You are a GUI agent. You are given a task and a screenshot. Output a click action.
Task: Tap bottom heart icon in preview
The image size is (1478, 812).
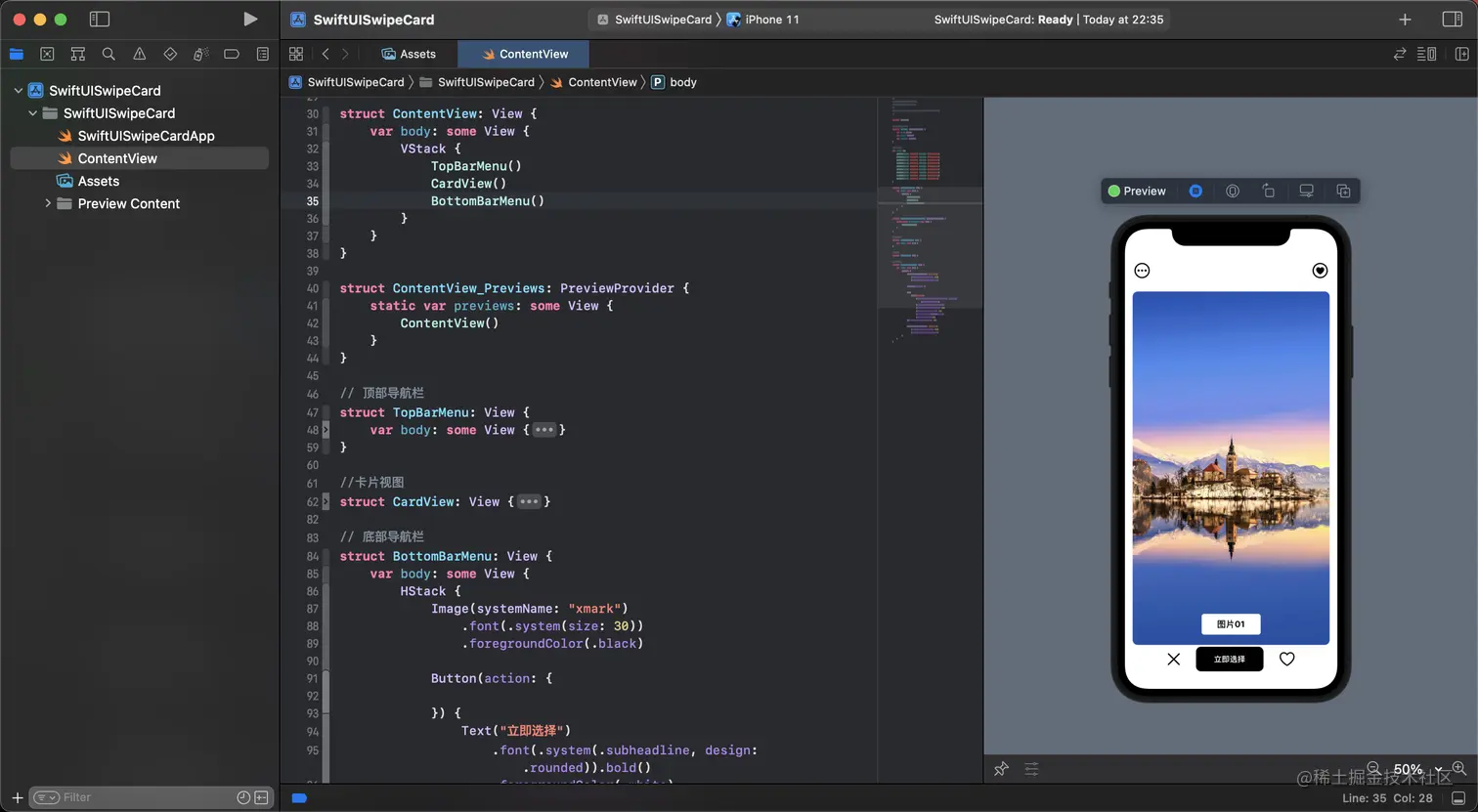click(x=1287, y=660)
